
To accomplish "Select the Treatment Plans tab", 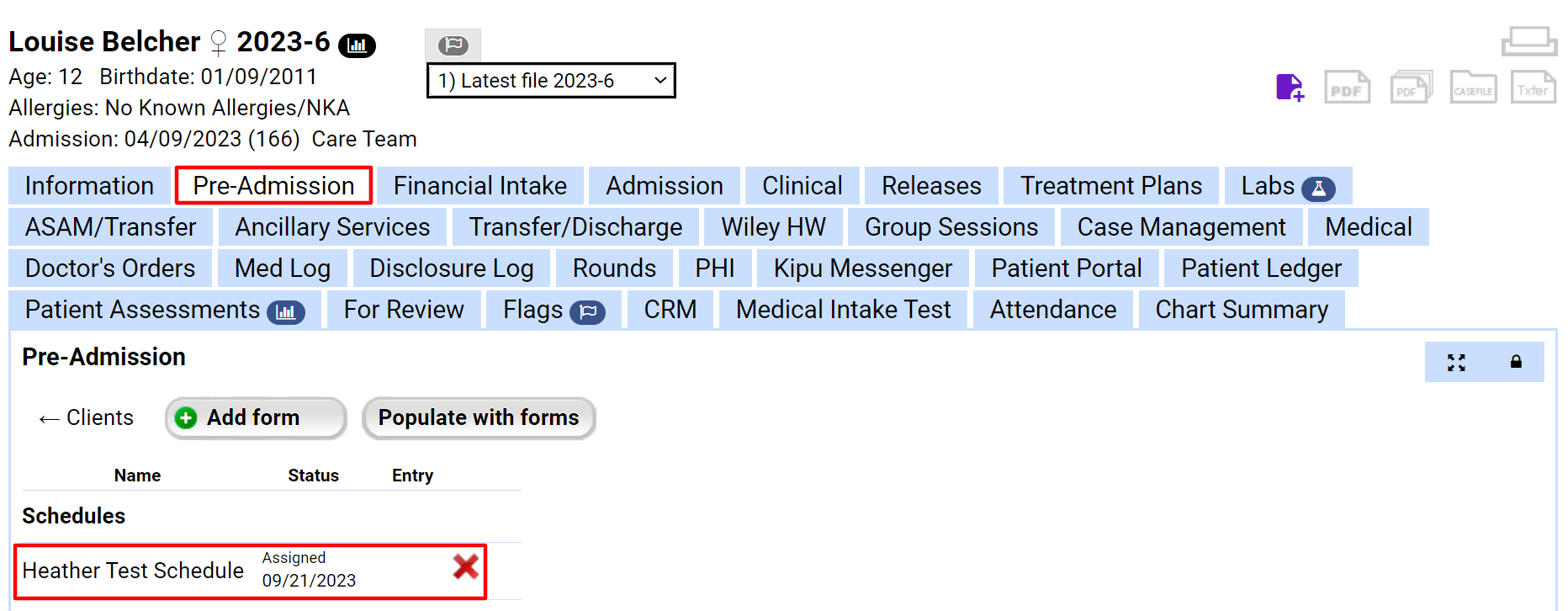I will coord(1111,185).
